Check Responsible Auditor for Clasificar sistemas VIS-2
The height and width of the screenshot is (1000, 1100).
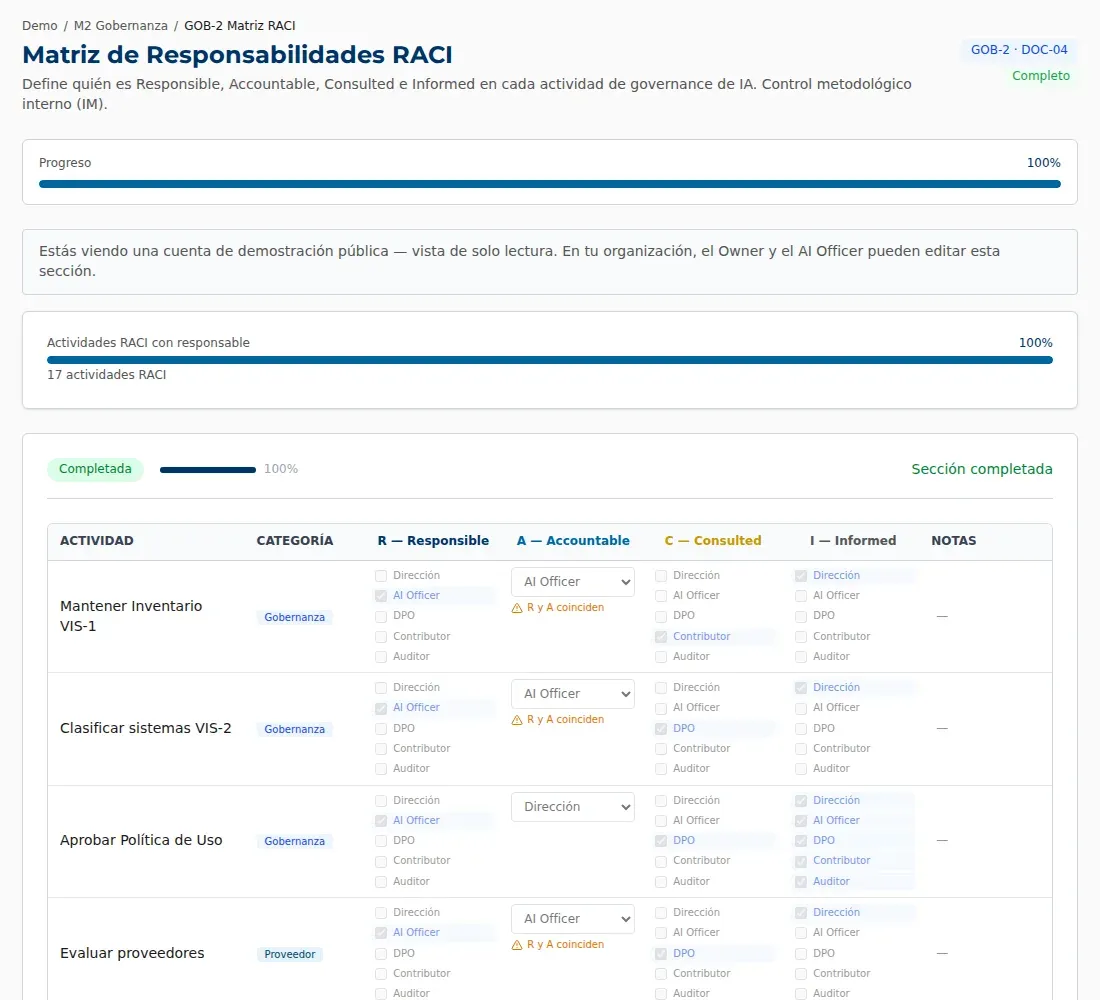coord(381,769)
